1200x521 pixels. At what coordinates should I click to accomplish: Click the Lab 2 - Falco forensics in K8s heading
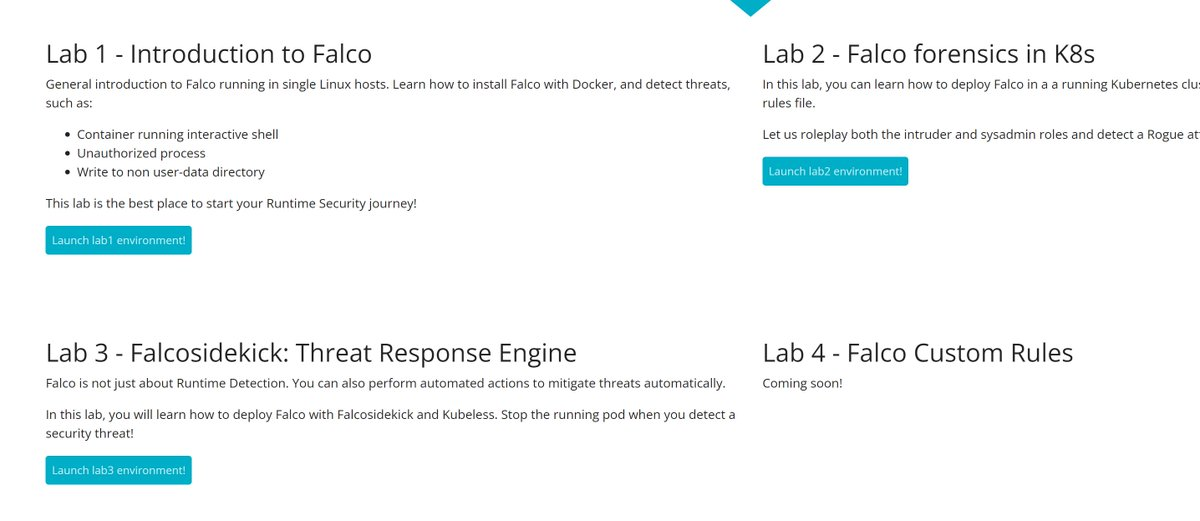[x=935, y=54]
